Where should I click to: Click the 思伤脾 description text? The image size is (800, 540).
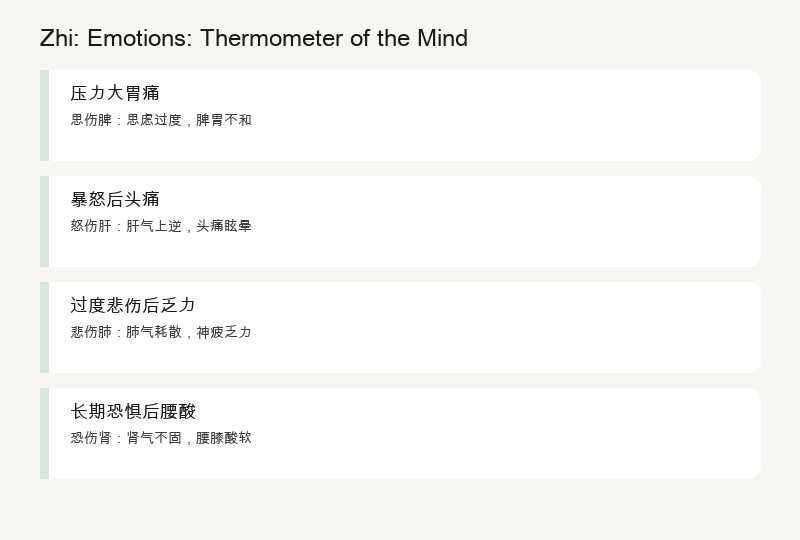[x=161, y=120]
